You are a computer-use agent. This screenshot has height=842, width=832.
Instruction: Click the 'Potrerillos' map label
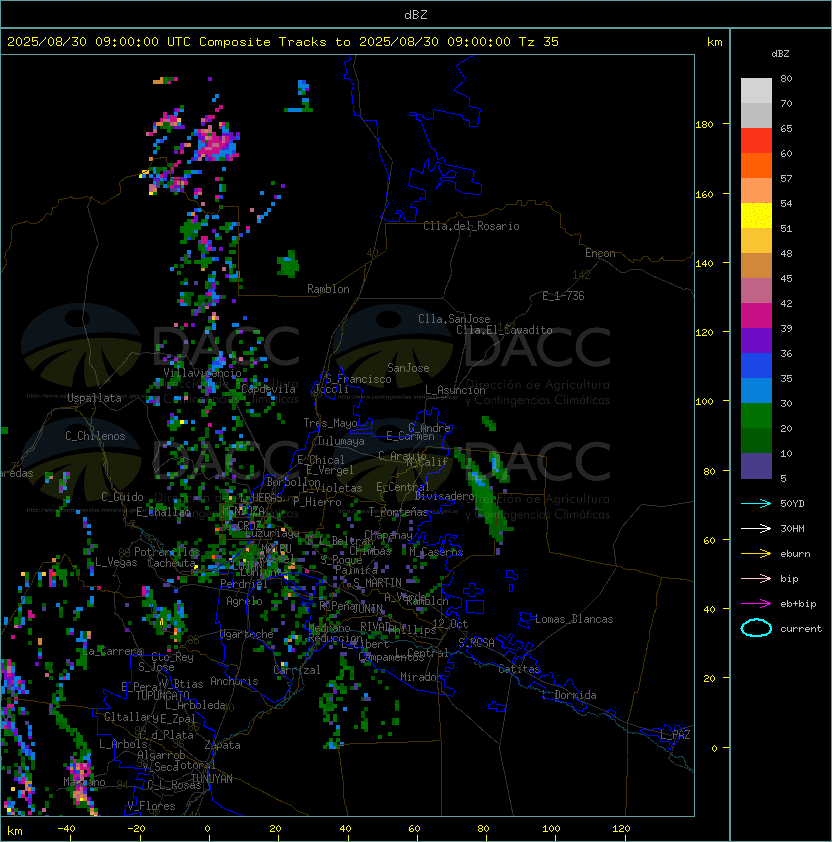167,551
